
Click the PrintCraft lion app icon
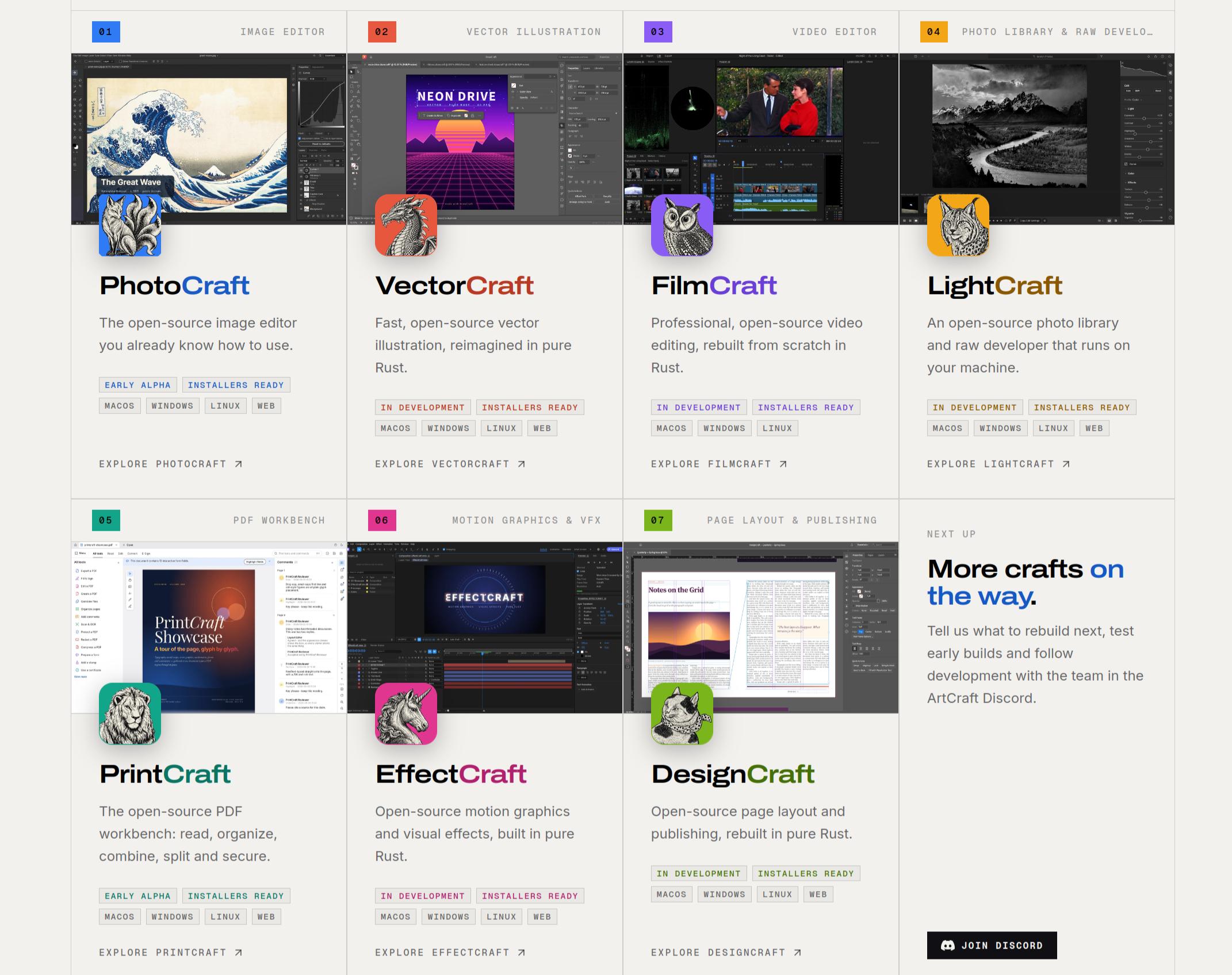pyautogui.click(x=130, y=713)
